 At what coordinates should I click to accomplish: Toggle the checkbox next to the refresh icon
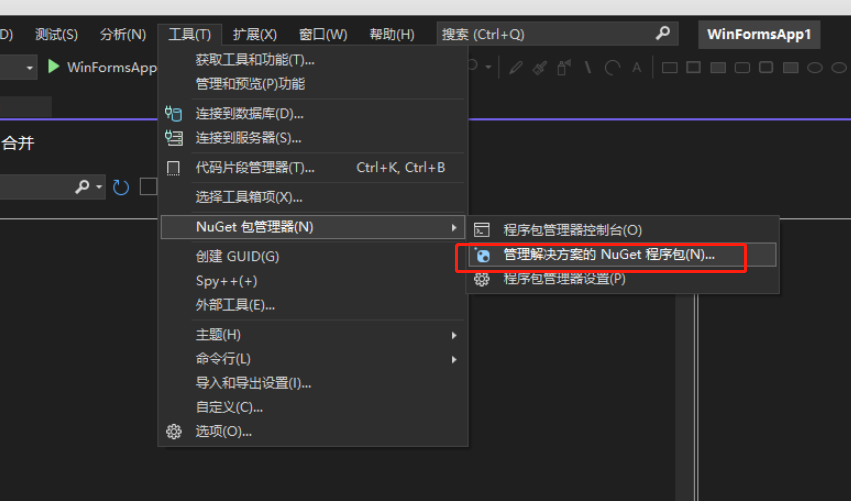pyautogui.click(x=148, y=186)
